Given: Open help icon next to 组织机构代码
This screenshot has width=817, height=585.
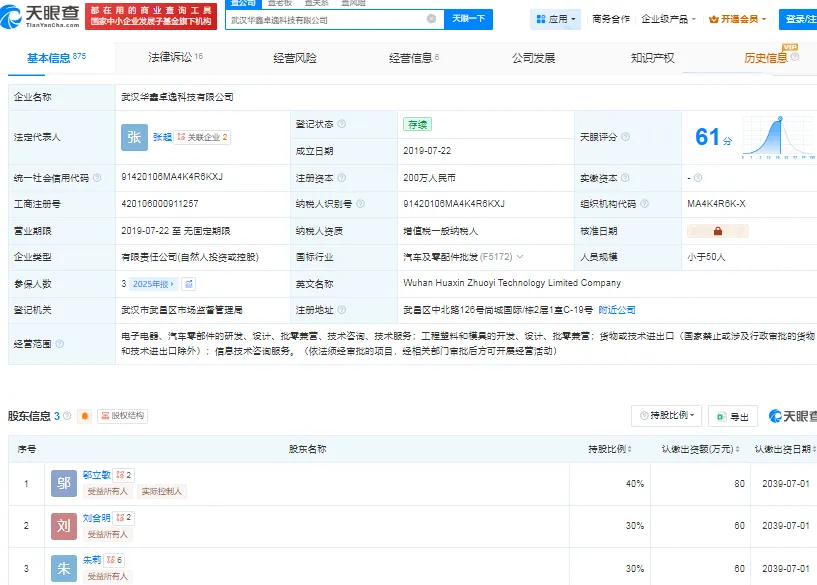Looking at the screenshot, I should click(x=645, y=204).
